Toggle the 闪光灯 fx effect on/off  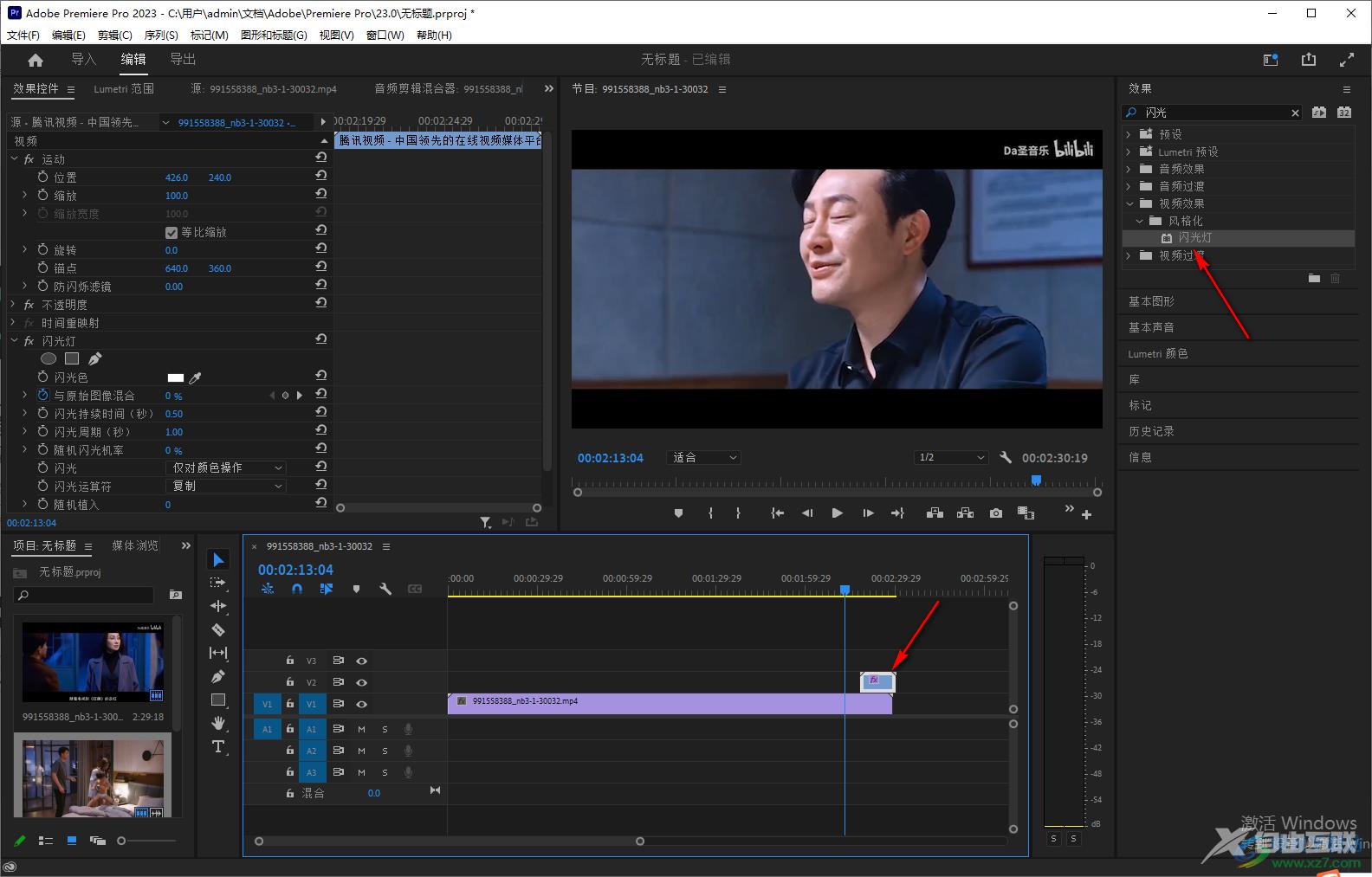(29, 341)
